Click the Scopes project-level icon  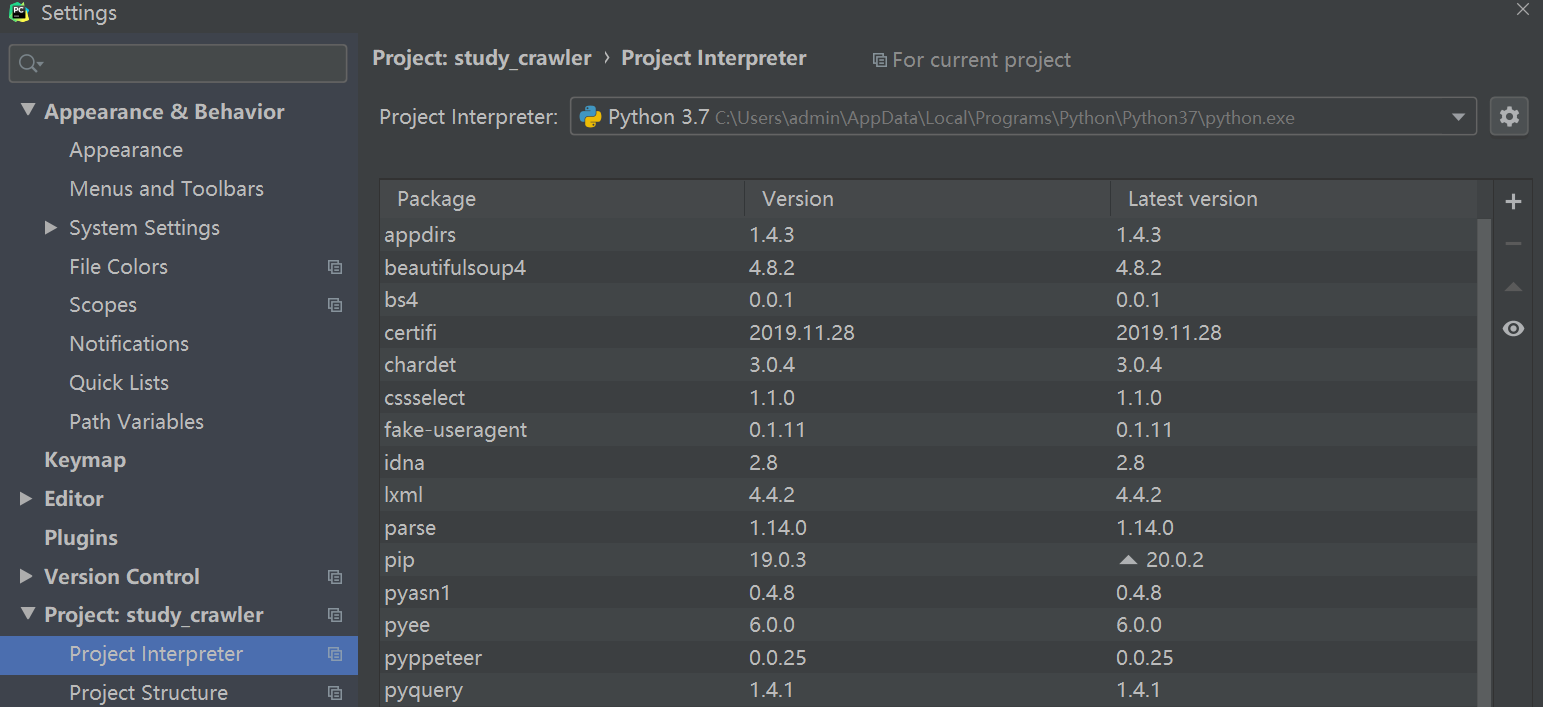click(x=335, y=306)
